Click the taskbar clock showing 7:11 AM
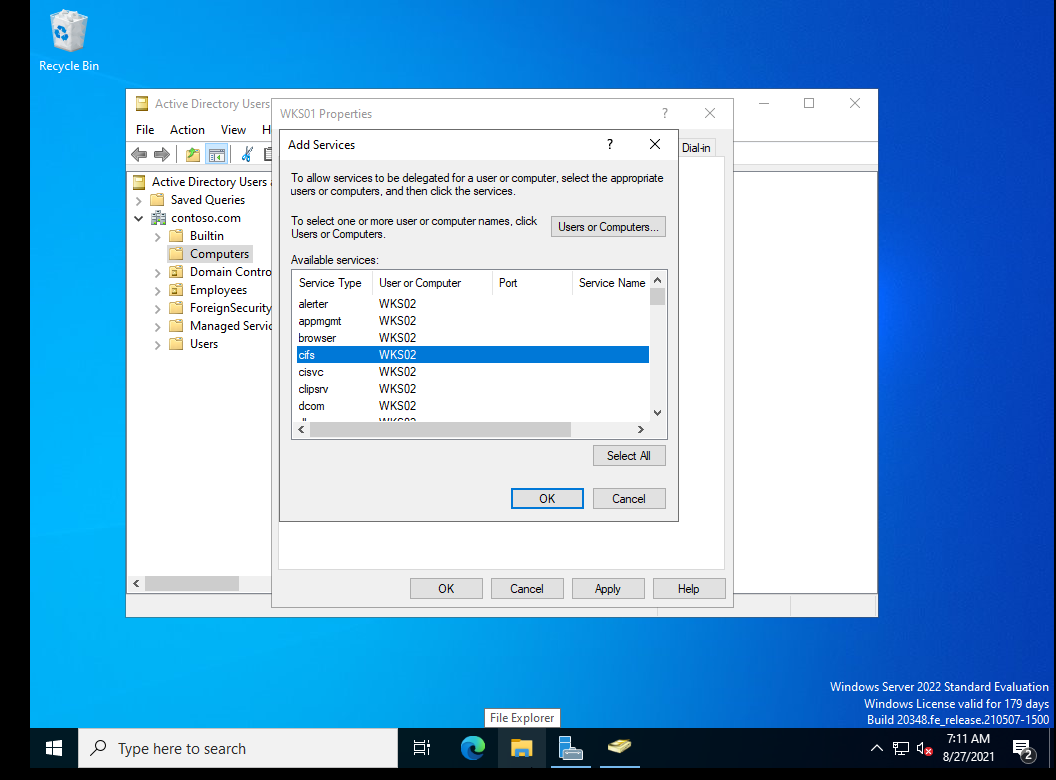 tap(968, 748)
